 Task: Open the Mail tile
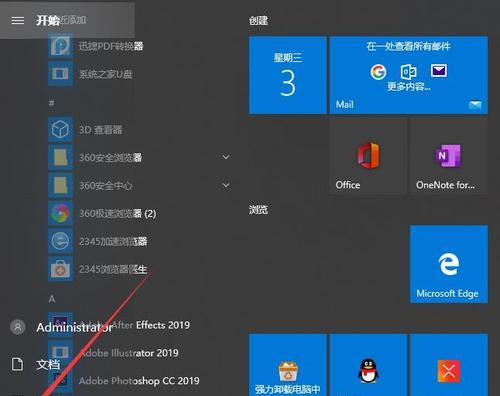(x=409, y=75)
